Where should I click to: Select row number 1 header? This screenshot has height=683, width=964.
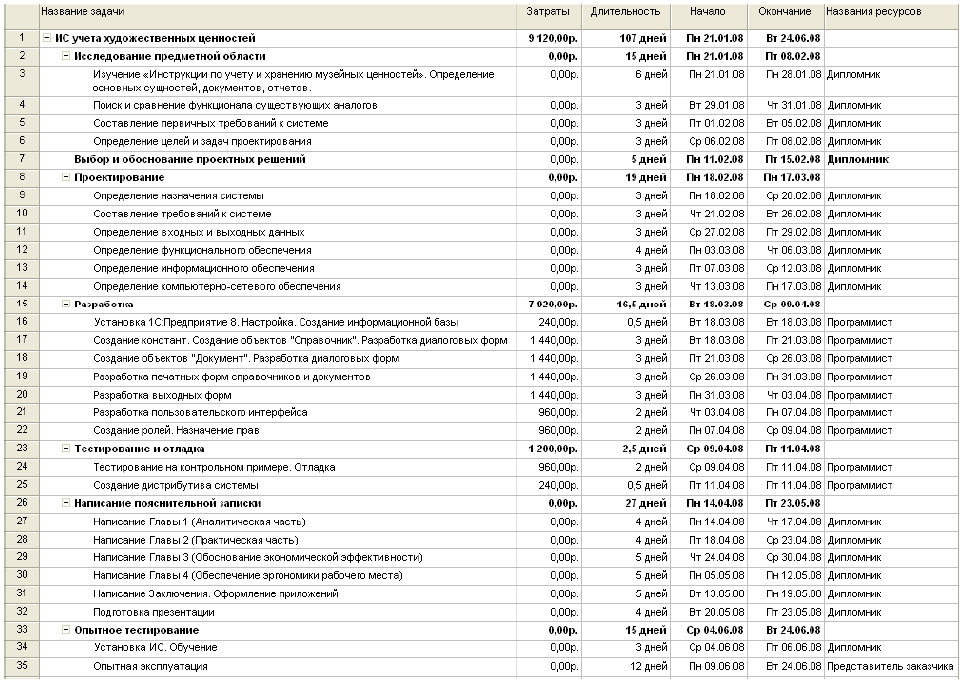coord(22,38)
